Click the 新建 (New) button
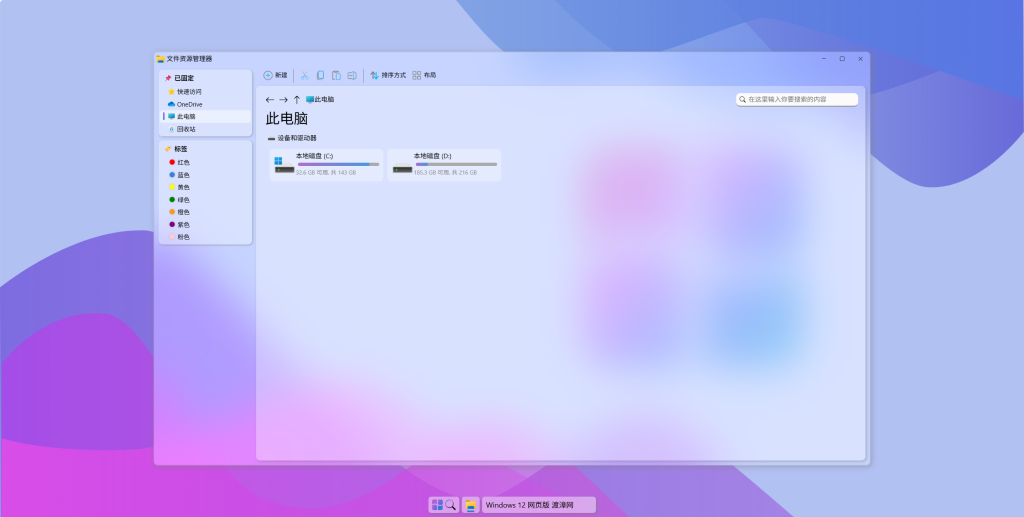1024x517 pixels. click(275, 75)
